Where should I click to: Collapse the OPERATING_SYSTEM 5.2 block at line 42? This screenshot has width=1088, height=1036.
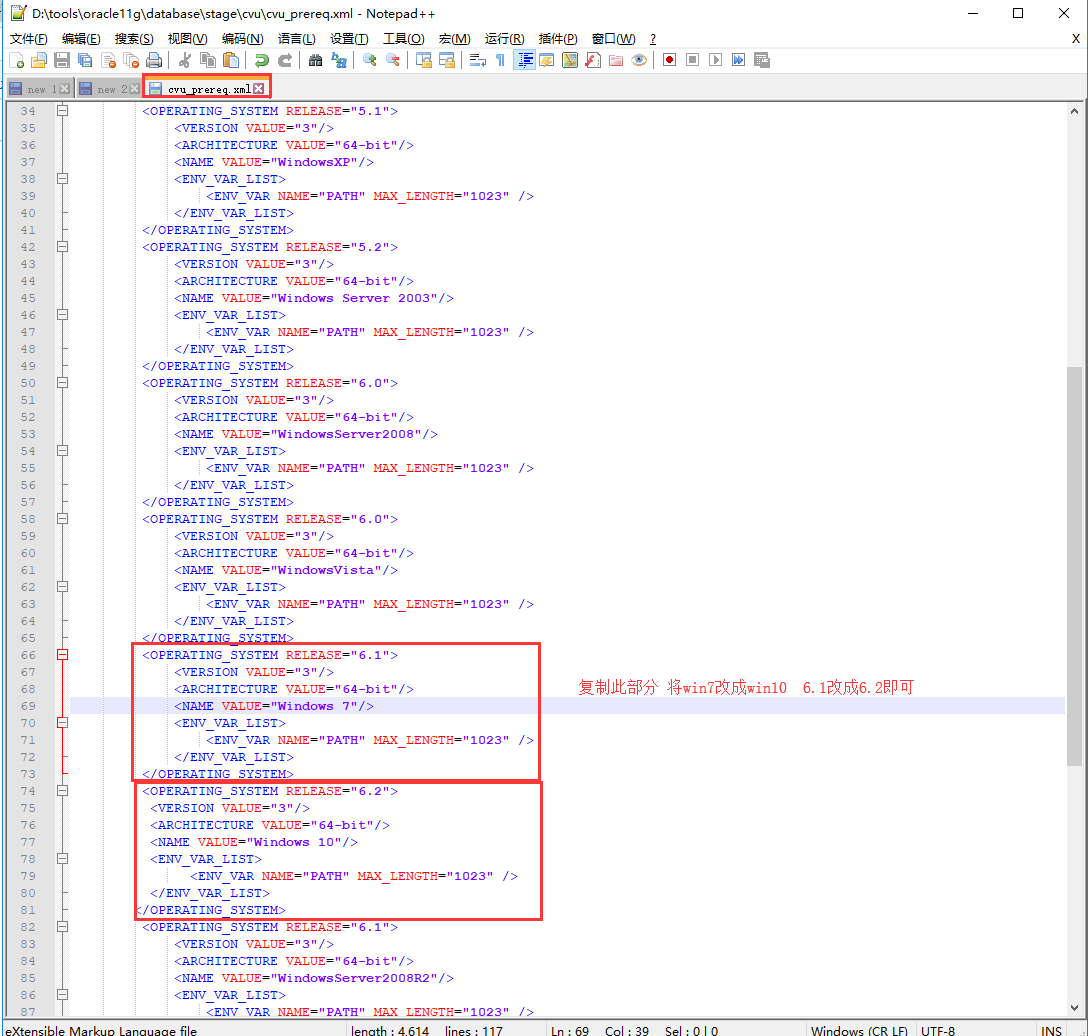pyautogui.click(x=62, y=246)
